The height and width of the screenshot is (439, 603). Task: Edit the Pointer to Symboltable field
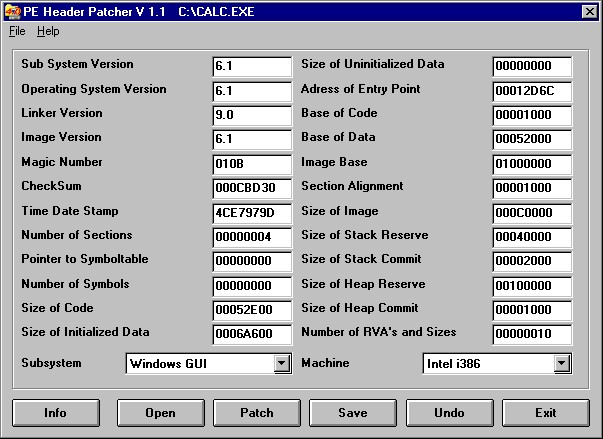[252, 261]
